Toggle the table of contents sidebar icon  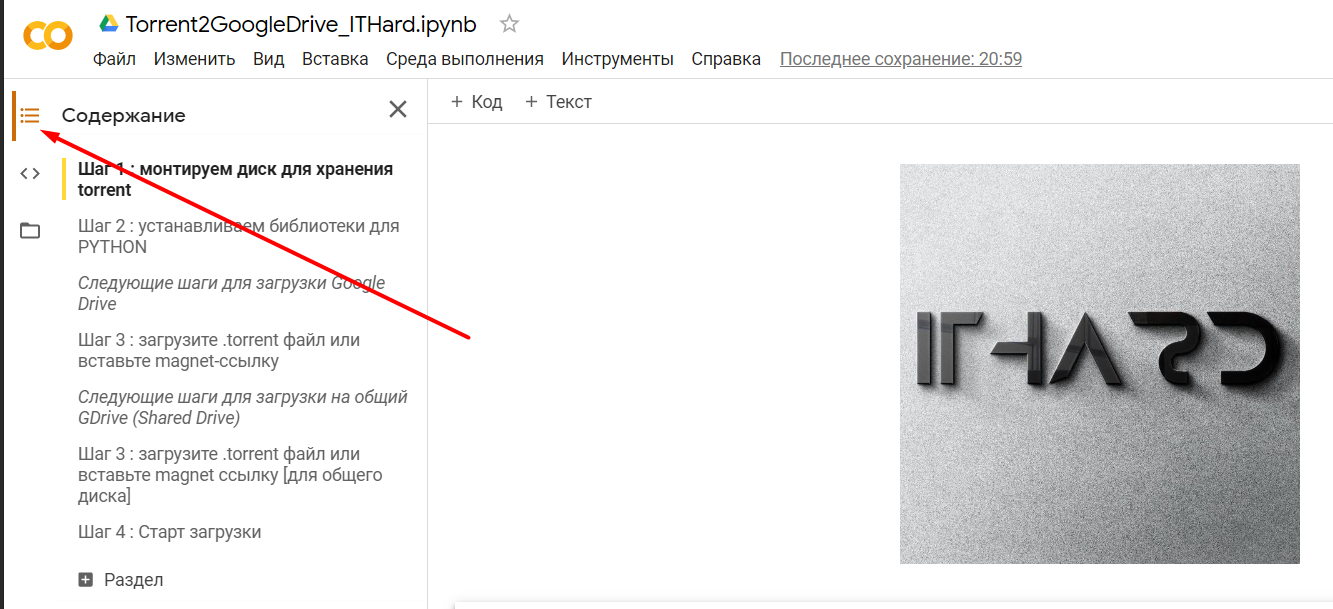pos(30,115)
